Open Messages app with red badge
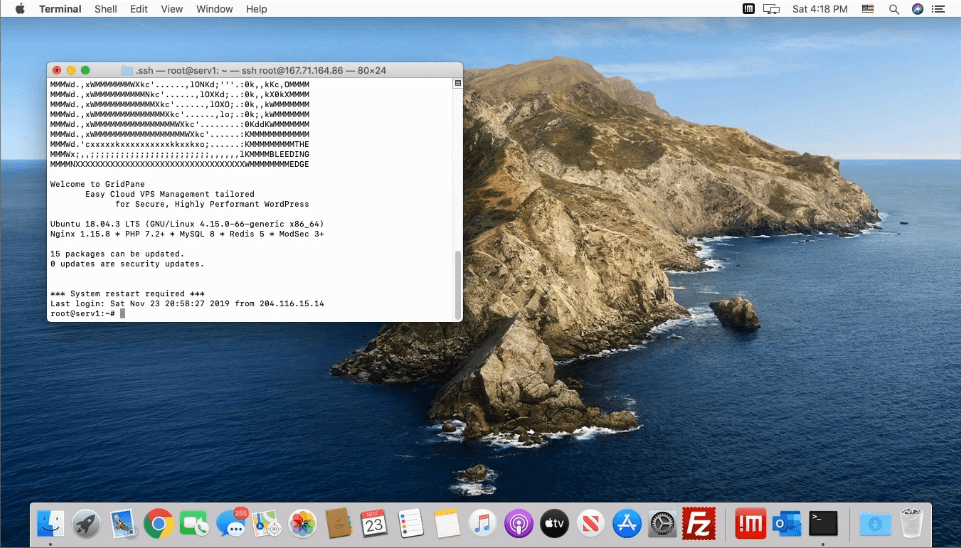Screen dimensions: 961x548 (x=231, y=524)
